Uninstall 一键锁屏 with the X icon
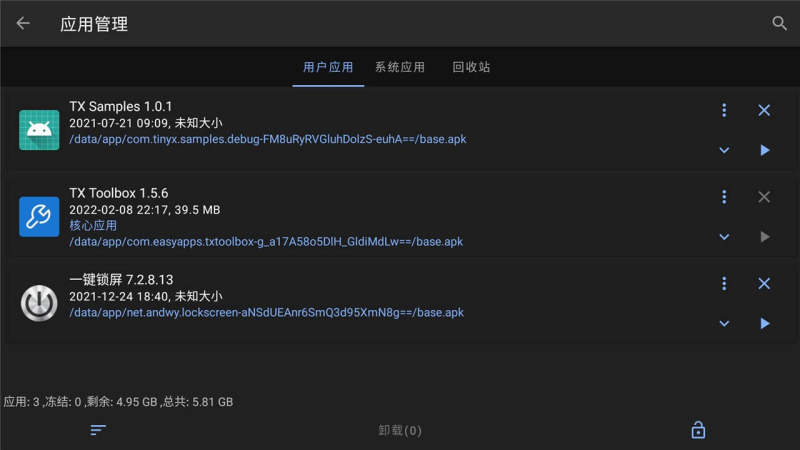This screenshot has width=800, height=450. [x=764, y=284]
